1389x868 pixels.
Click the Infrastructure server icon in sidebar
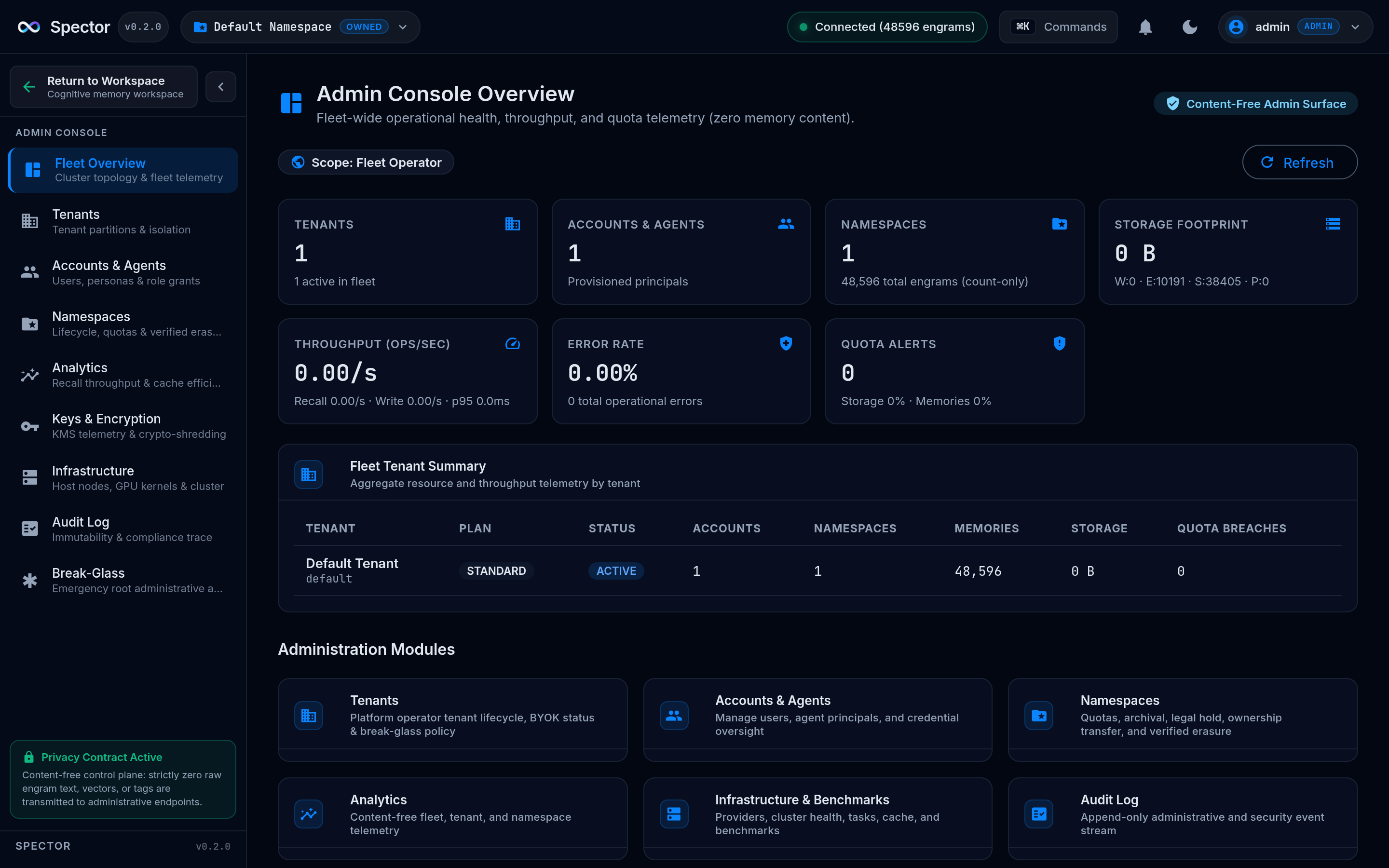[x=30, y=477]
